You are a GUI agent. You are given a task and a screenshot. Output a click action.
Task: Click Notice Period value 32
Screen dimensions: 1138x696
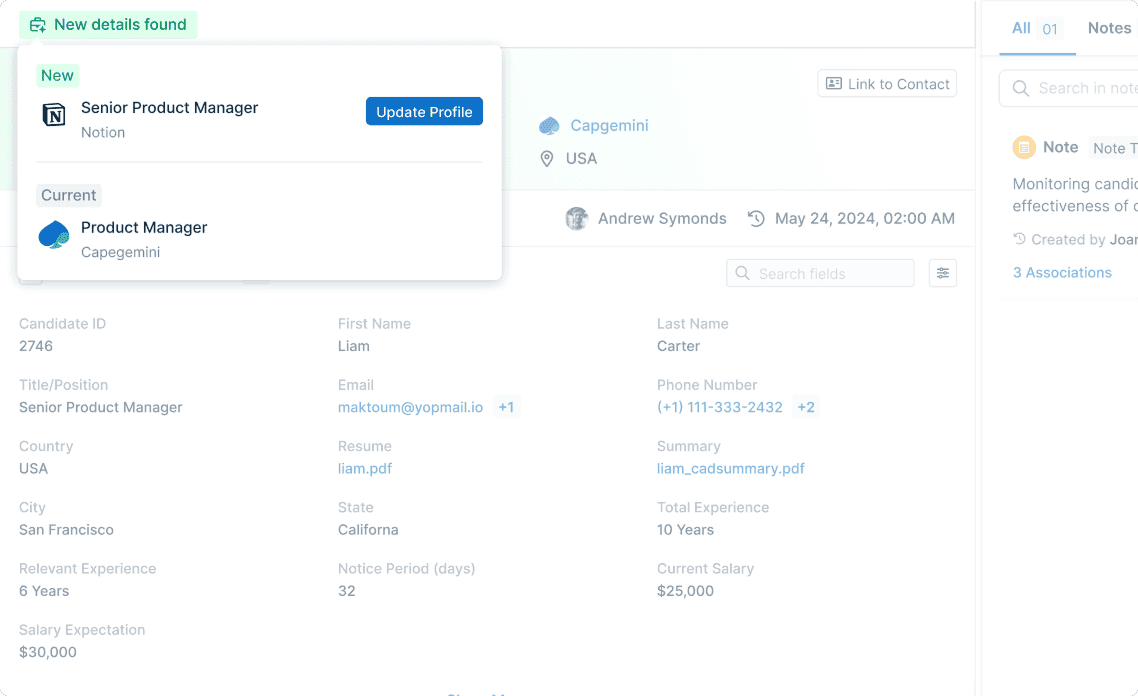346,591
